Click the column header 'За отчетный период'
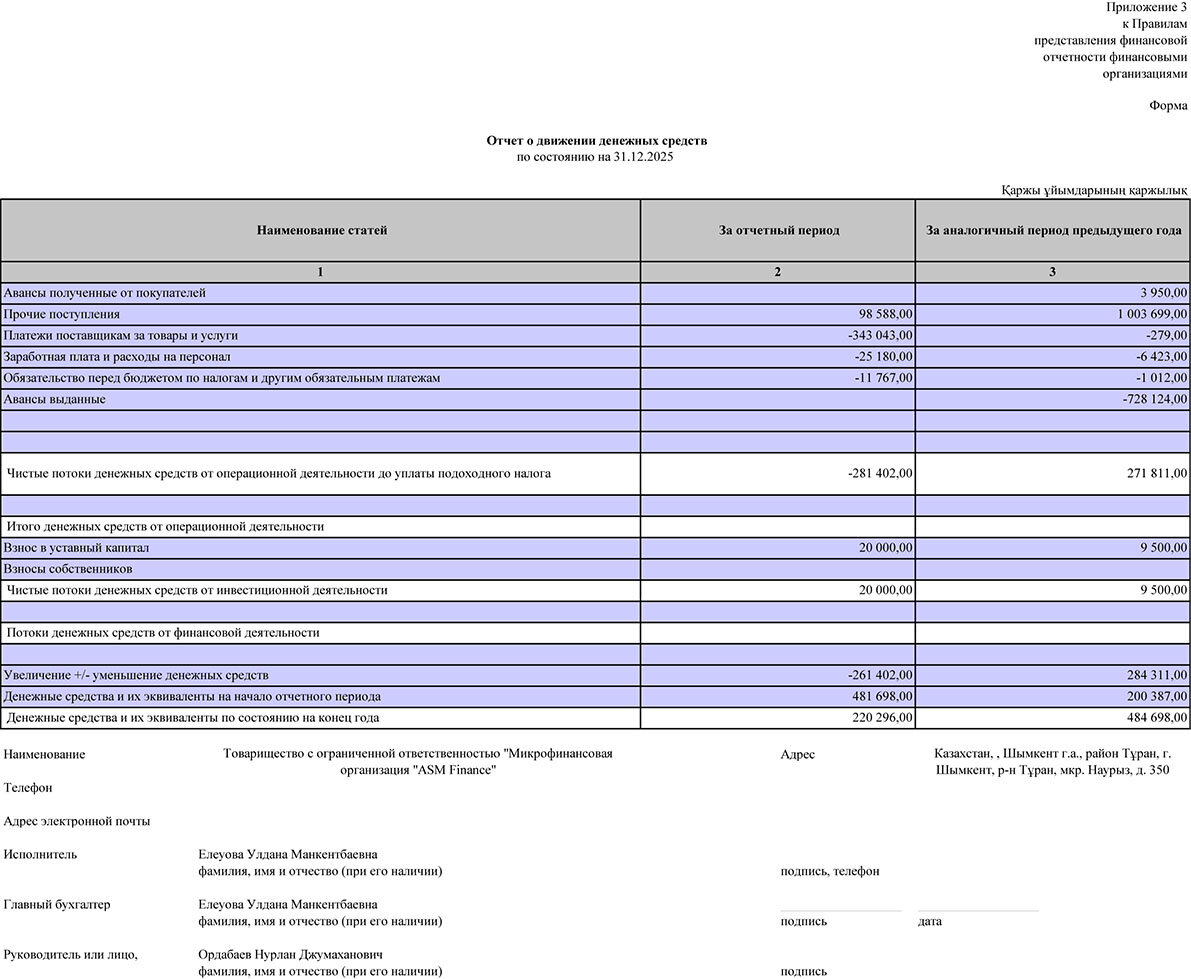This screenshot has height=979, width=1191. tap(779, 230)
